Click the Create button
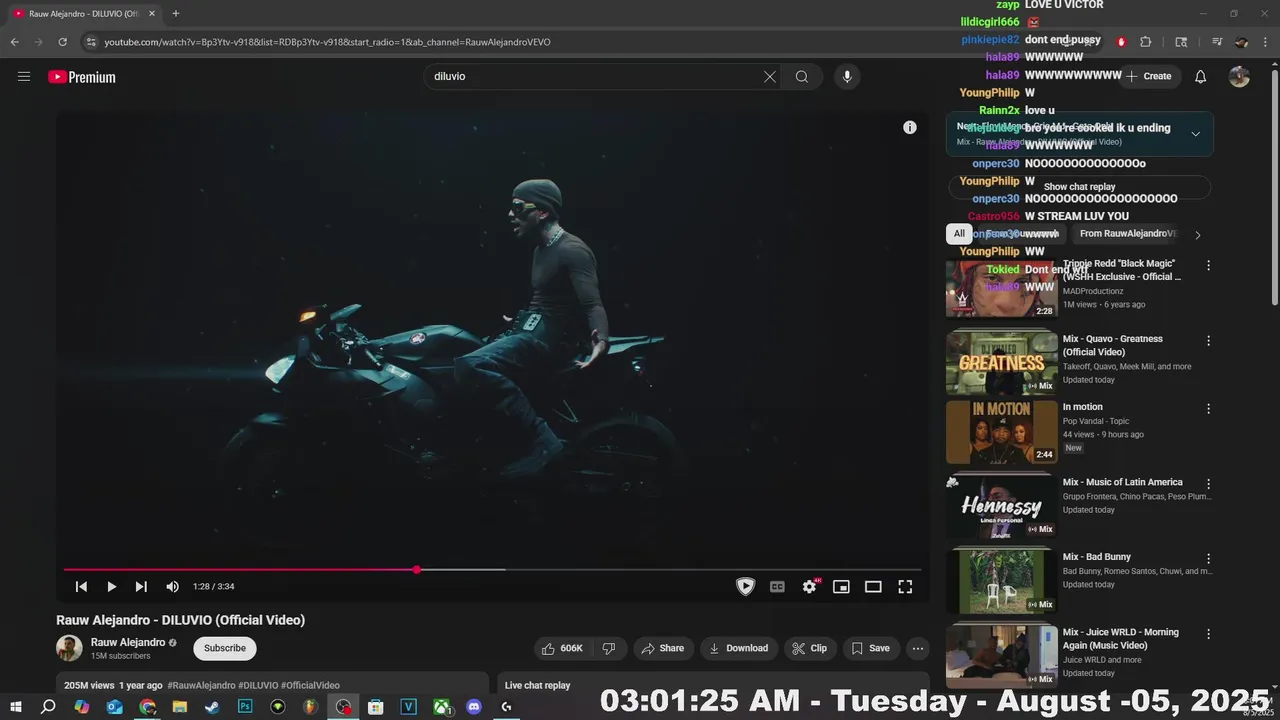Viewport: 1280px width, 720px height. point(1148,76)
